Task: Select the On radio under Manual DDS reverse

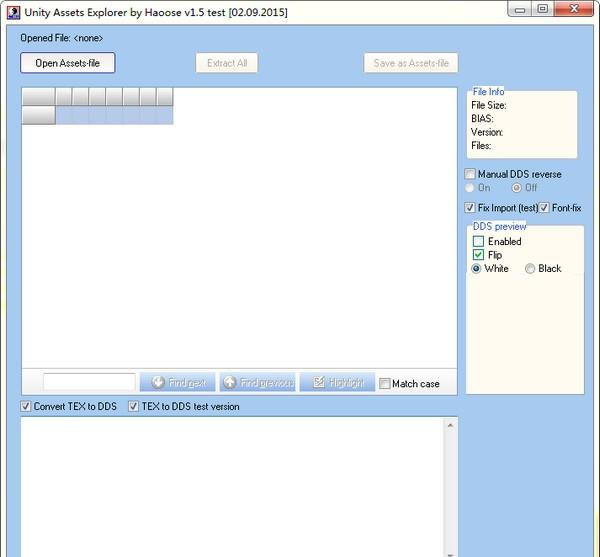Action: (x=470, y=188)
